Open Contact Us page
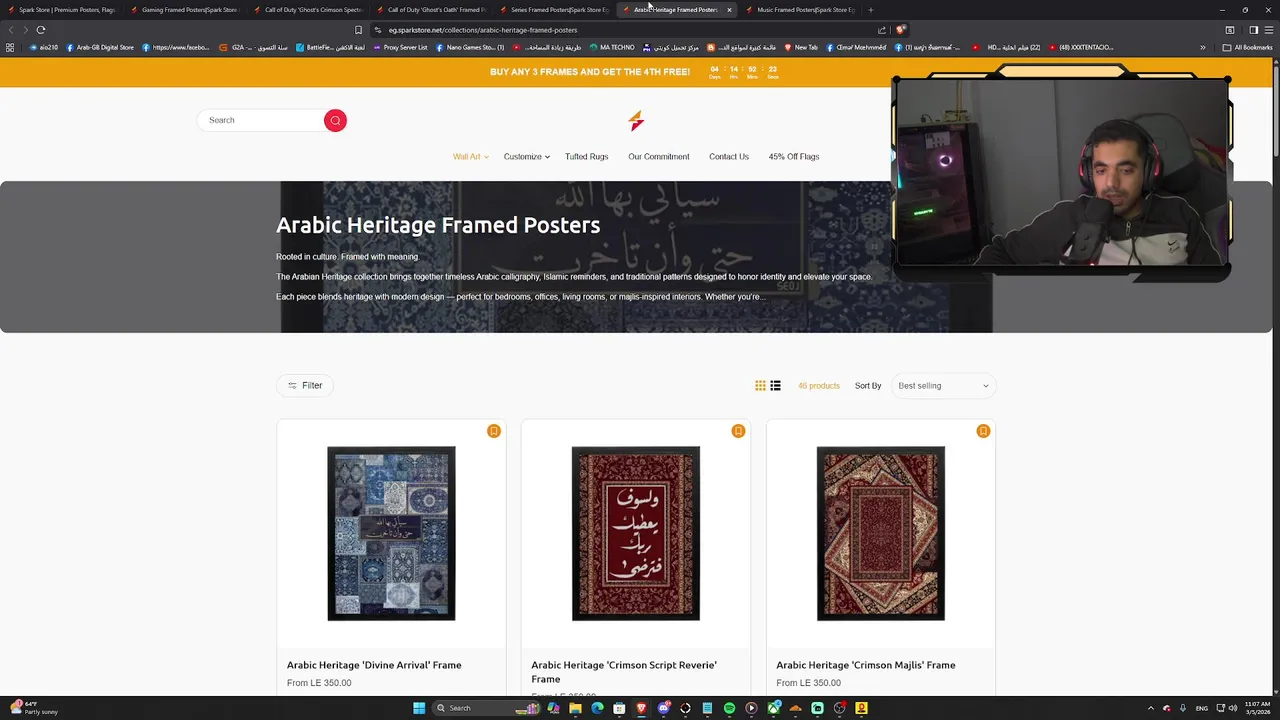 729,157
